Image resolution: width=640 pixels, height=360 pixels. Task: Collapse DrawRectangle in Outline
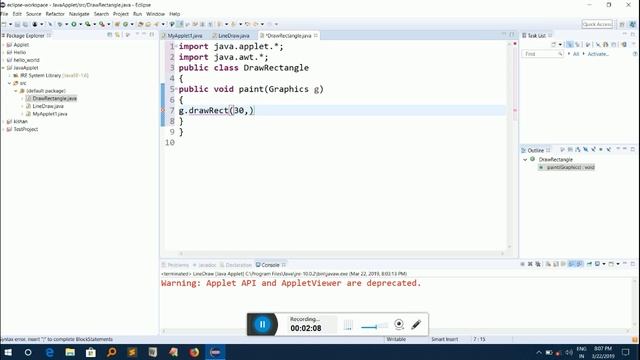525,160
